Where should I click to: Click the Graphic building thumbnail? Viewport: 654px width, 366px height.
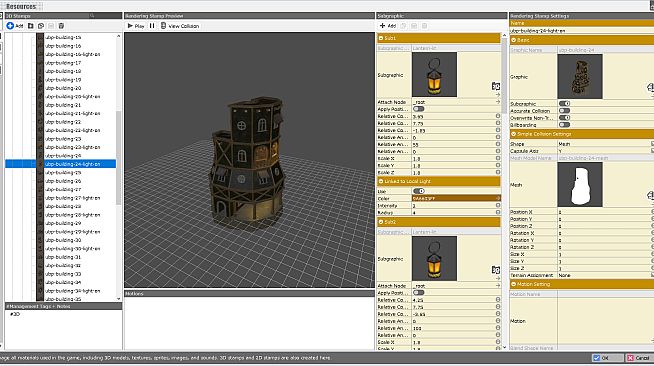pyautogui.click(x=580, y=76)
